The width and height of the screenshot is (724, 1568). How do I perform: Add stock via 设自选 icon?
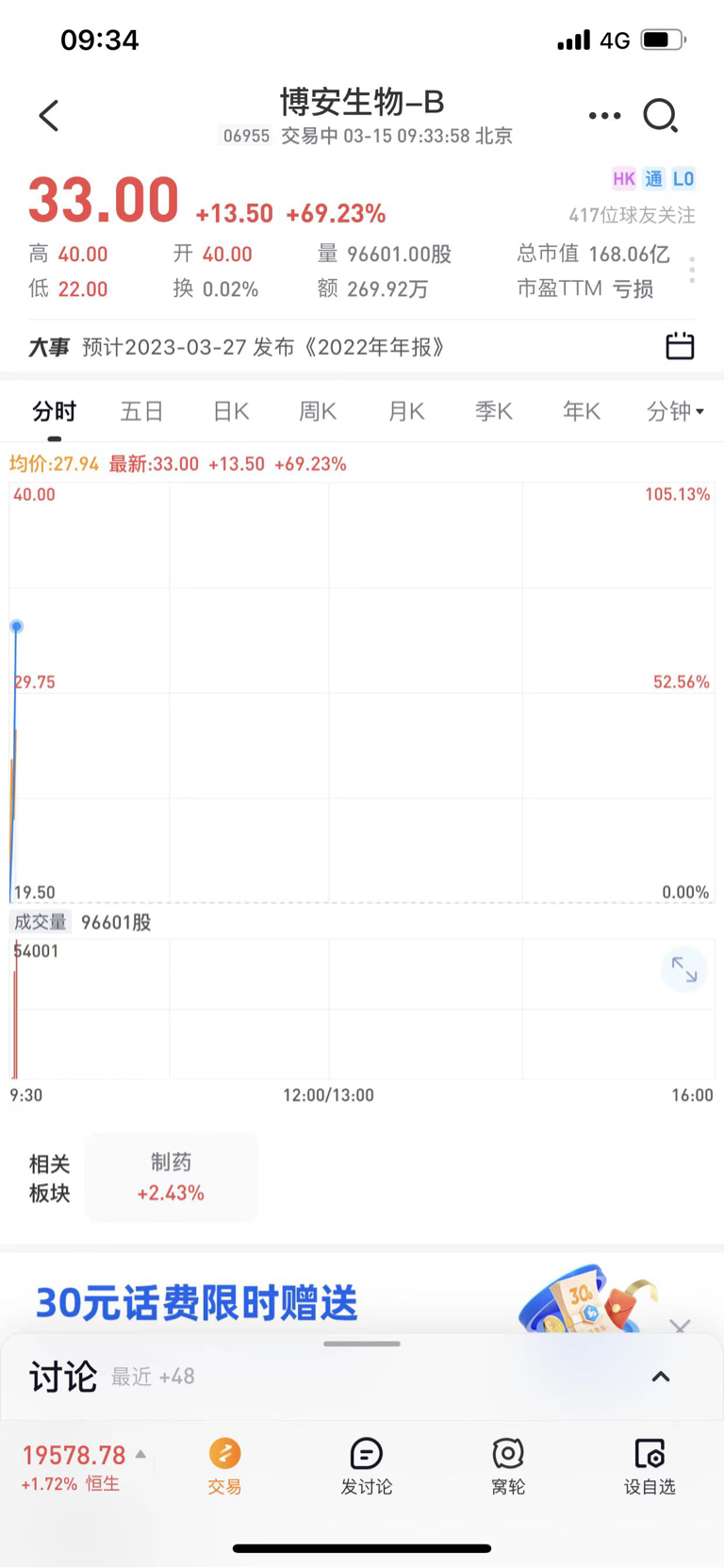(650, 1453)
